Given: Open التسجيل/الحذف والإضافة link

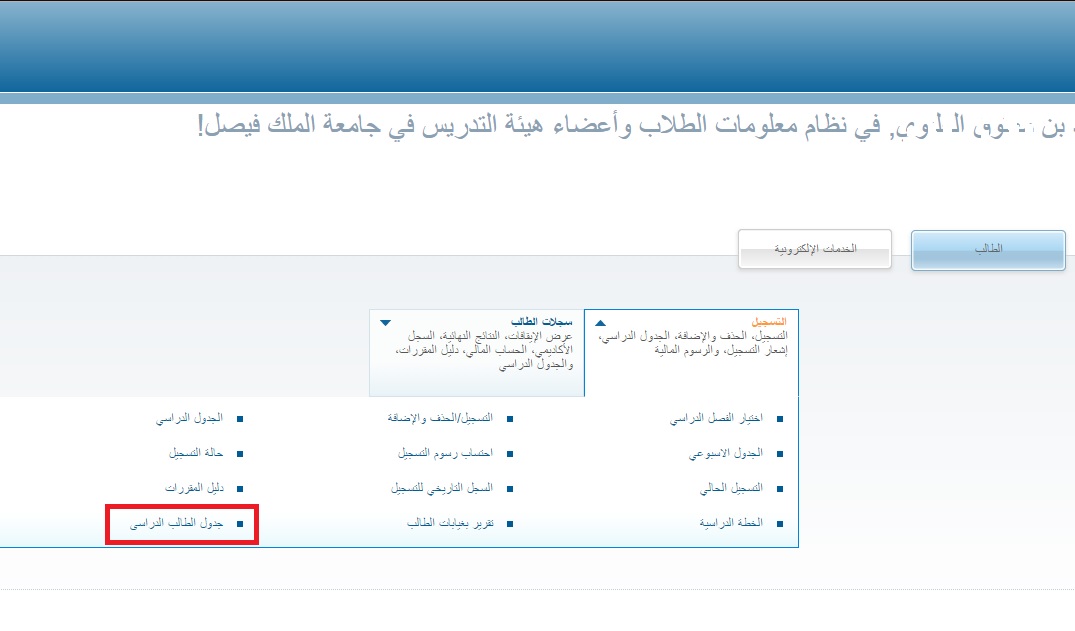Looking at the screenshot, I should 441,419.
